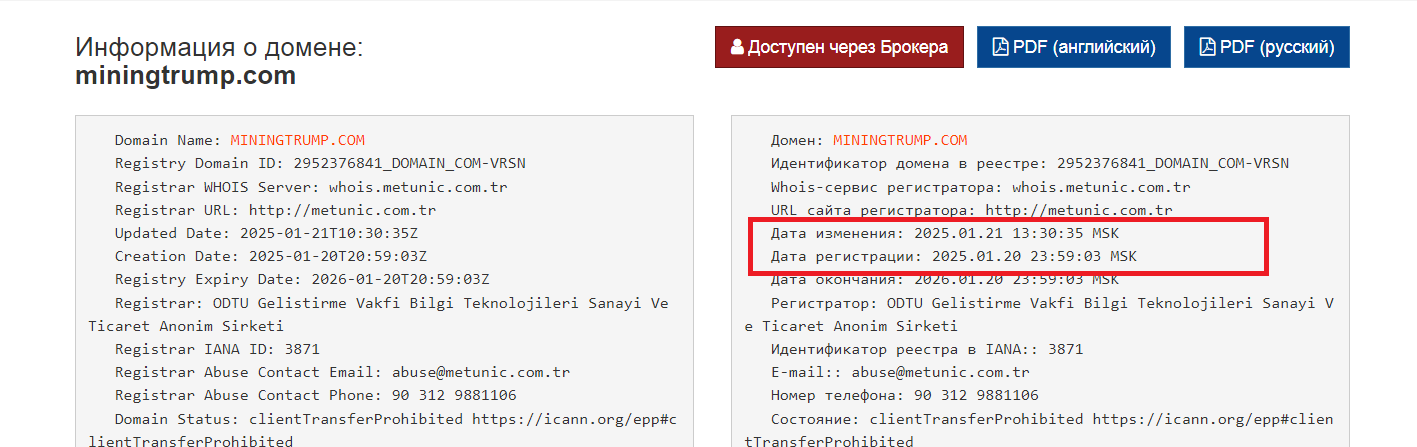
Task: Click the icann.org EPP link in Russian panel
Action: tap(1212, 419)
